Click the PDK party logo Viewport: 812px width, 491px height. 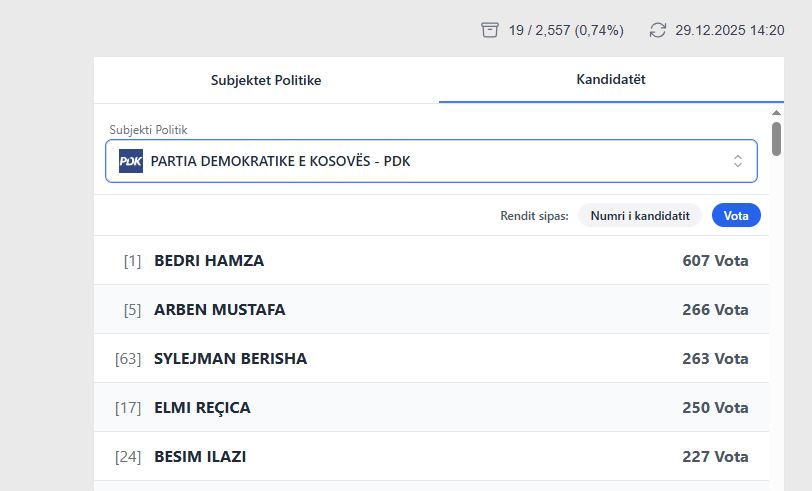131,161
